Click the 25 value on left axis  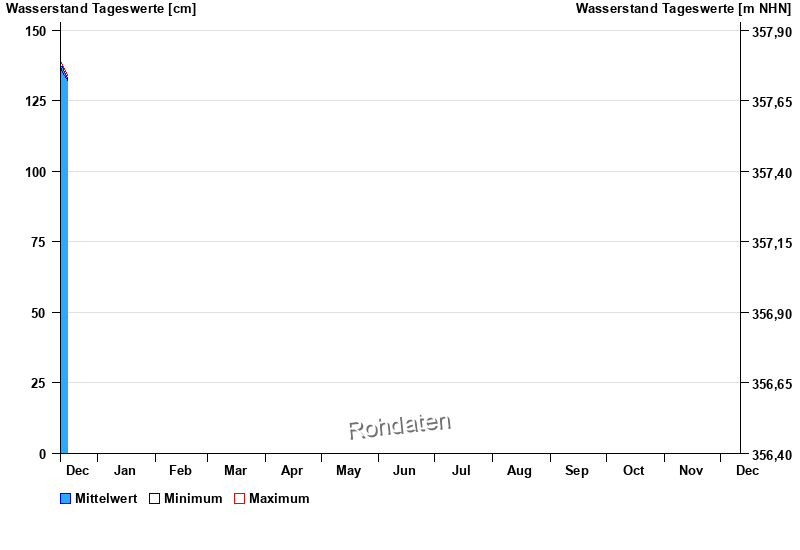coord(39,383)
